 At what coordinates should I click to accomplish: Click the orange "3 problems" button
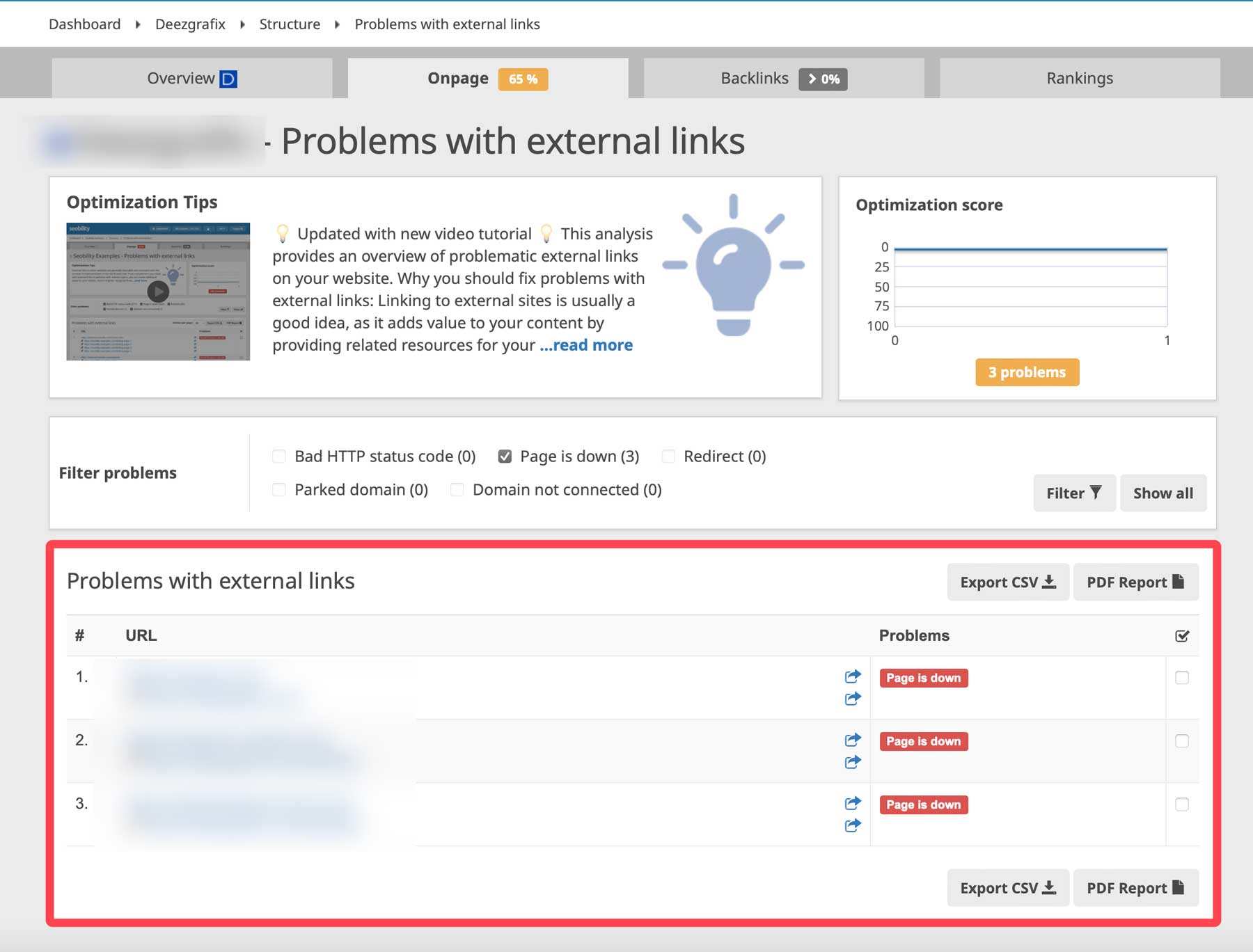click(x=1026, y=372)
